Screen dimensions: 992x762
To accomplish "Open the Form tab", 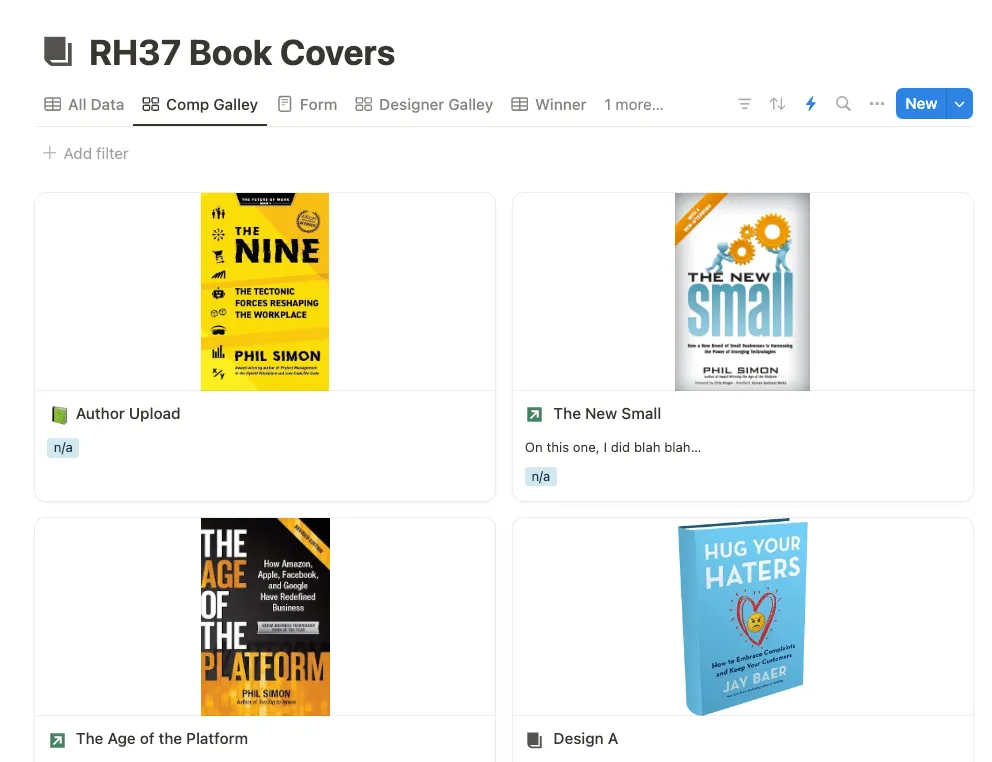I will pos(307,104).
